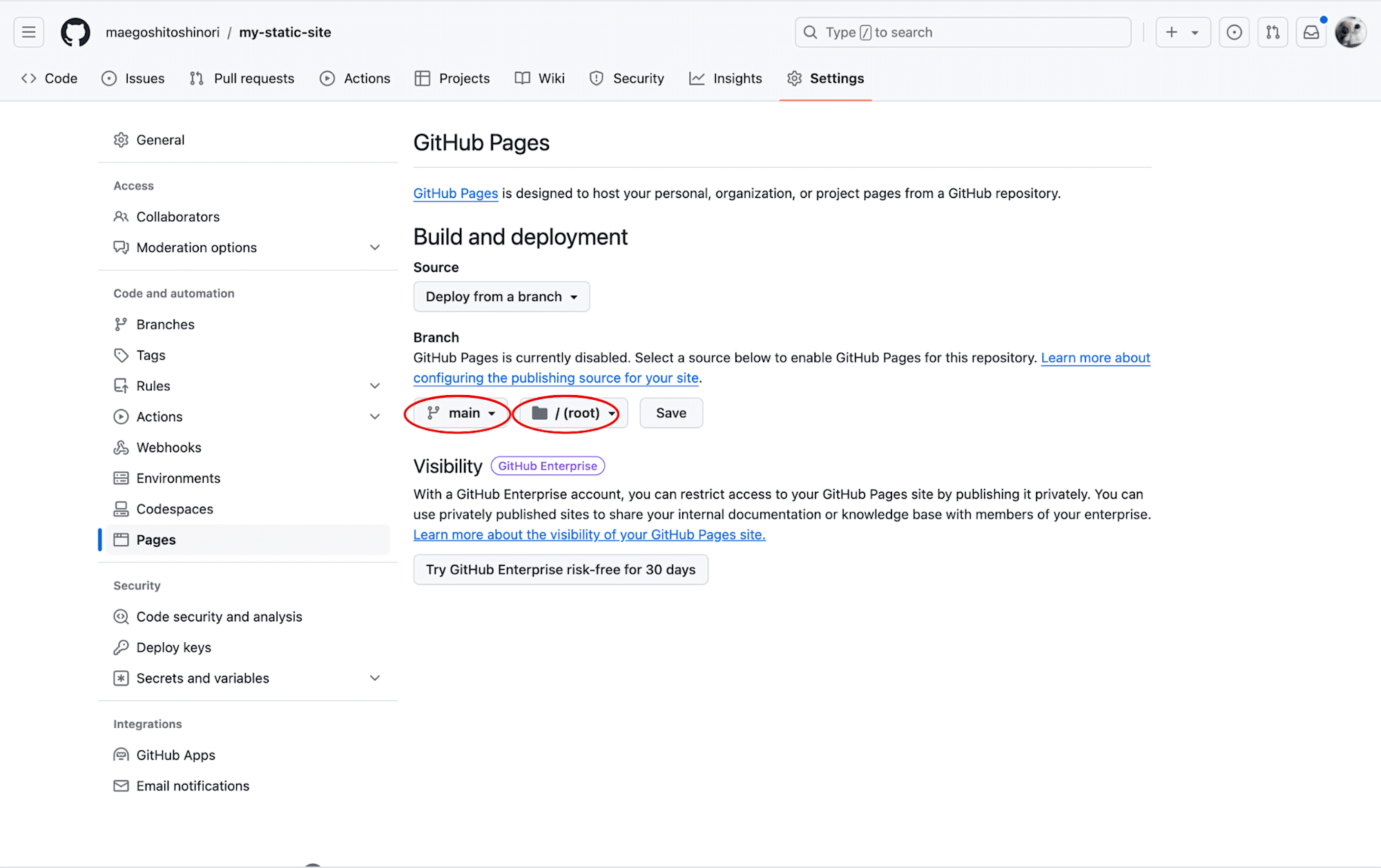The width and height of the screenshot is (1381, 868).
Task: Open maegoshitoshinori owner profile link
Action: click(163, 32)
